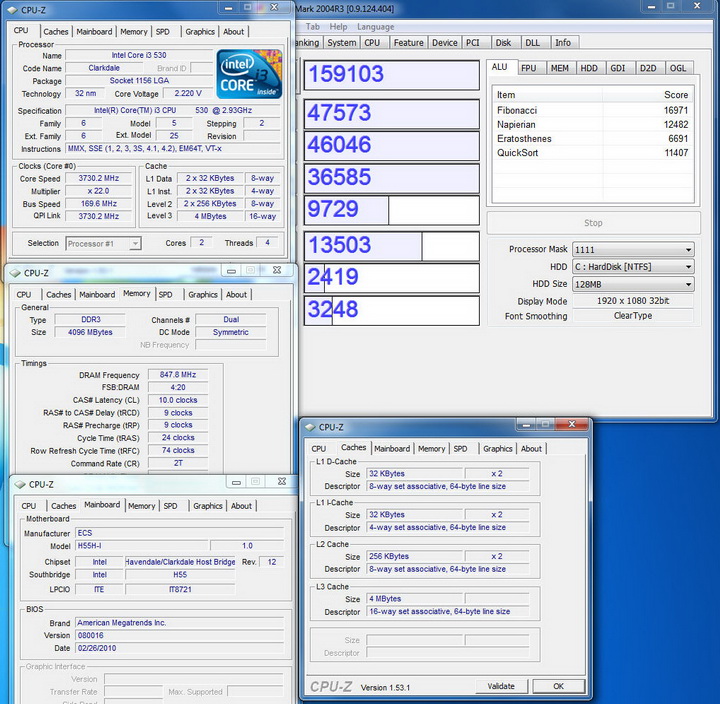Select the FPU tab in the benchmark window
720x704 pixels.
(x=529, y=68)
